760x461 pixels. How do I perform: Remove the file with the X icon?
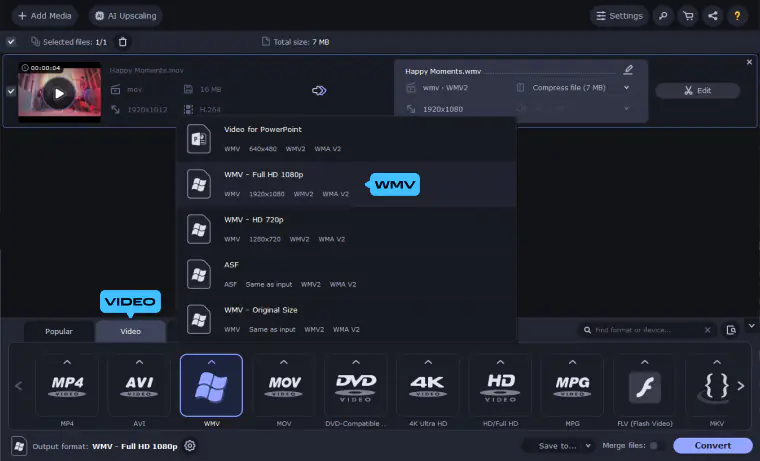(x=749, y=62)
